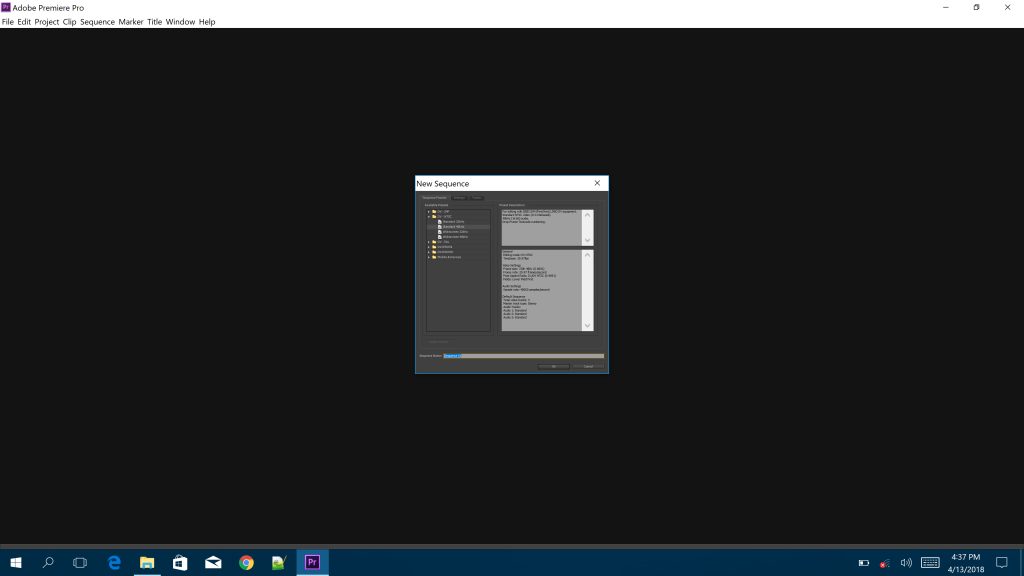Open the Title menu

coord(154,22)
